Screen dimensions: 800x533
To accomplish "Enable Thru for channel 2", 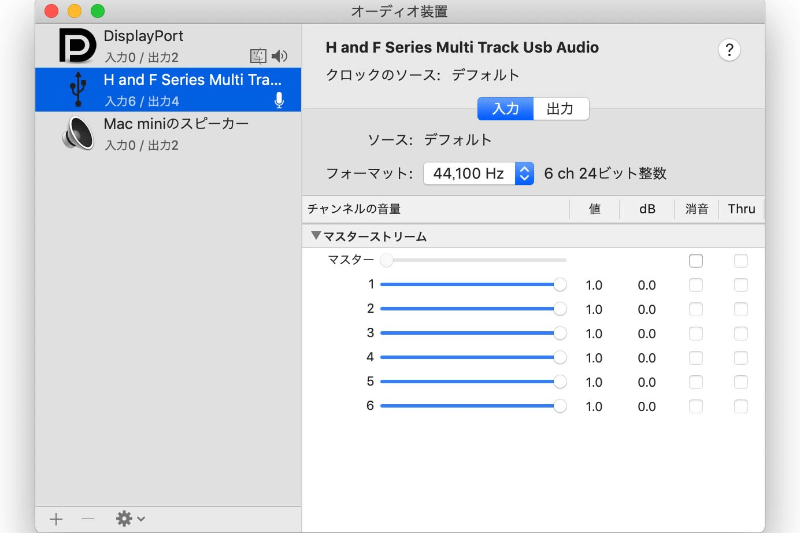I will (741, 309).
